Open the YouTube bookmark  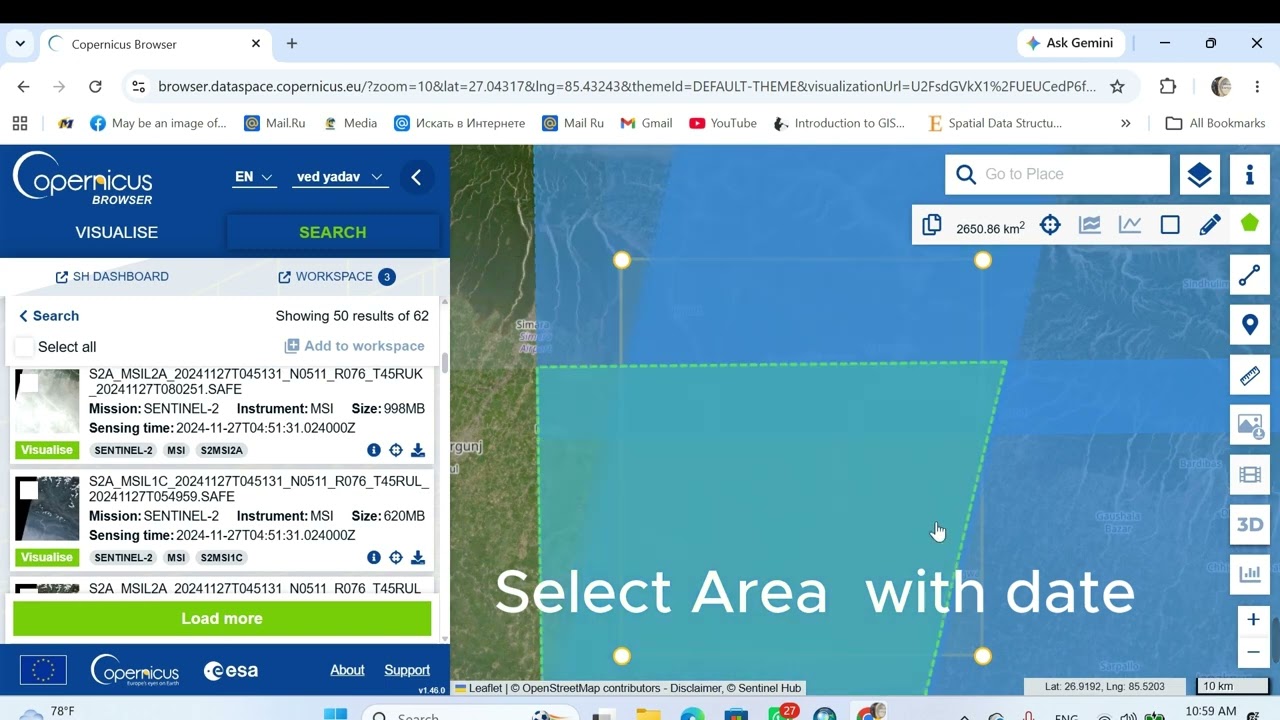723,123
